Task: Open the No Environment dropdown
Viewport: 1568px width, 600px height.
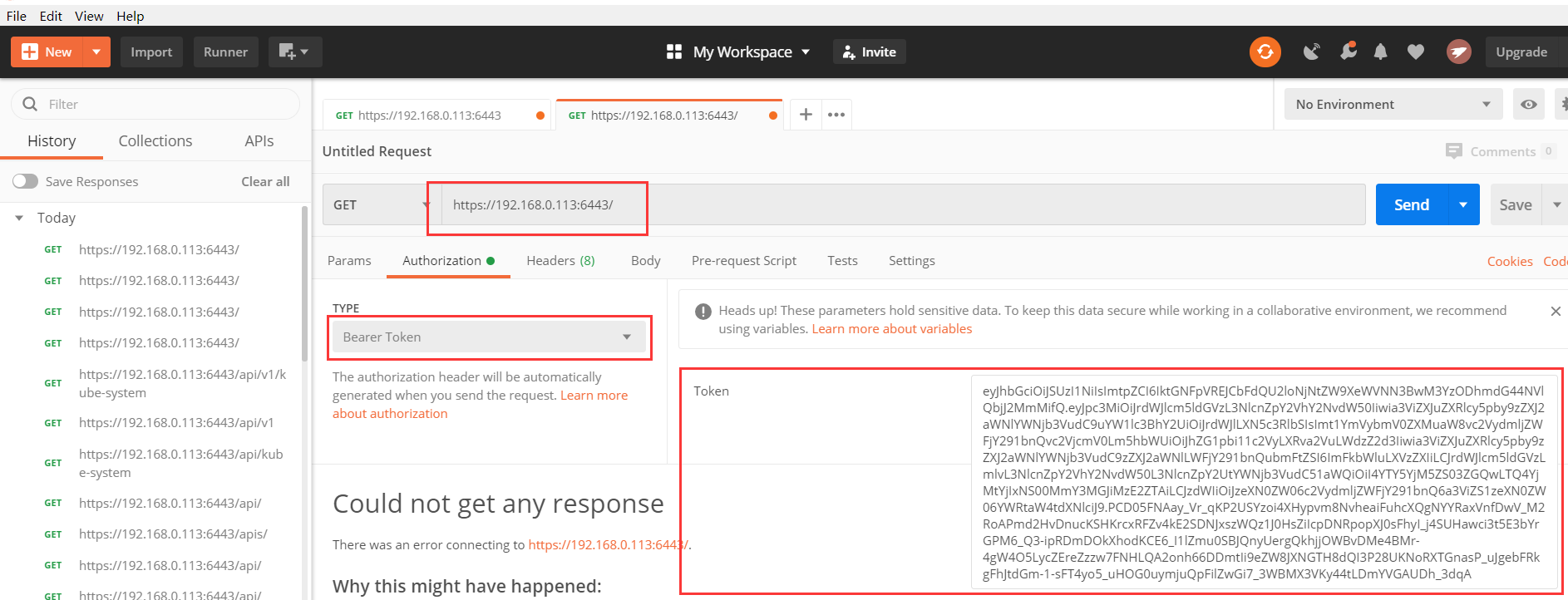Action: (x=1393, y=104)
